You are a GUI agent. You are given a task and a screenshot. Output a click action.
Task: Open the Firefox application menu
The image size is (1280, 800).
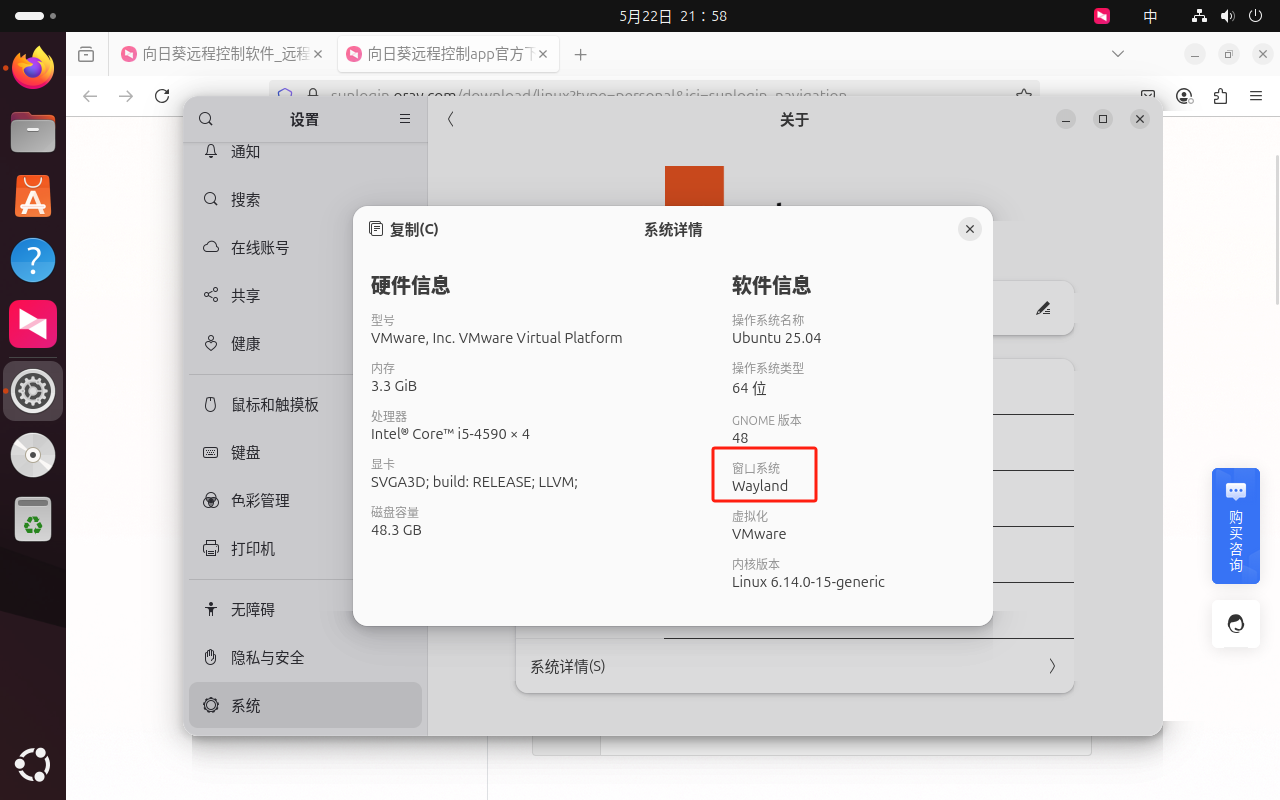click(x=1256, y=96)
